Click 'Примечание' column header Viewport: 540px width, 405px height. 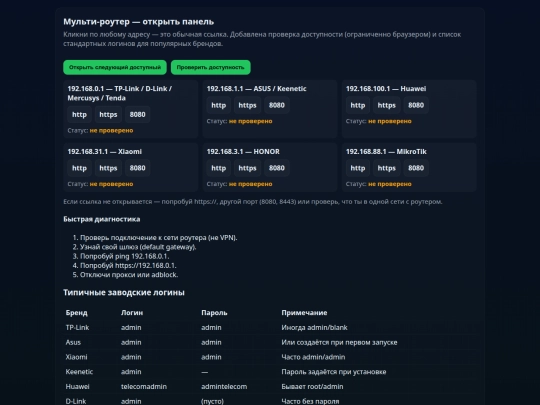point(304,313)
